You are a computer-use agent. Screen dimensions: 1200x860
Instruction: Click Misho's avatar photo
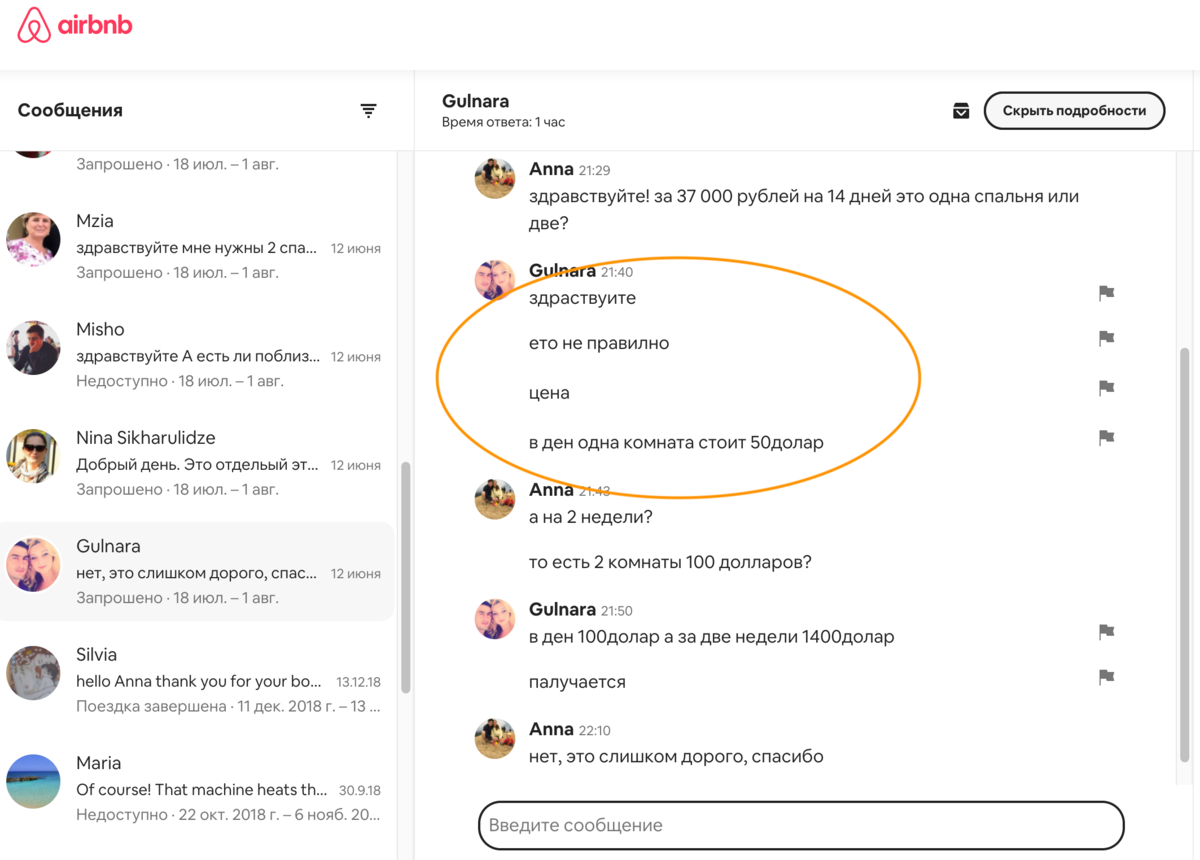(x=33, y=347)
